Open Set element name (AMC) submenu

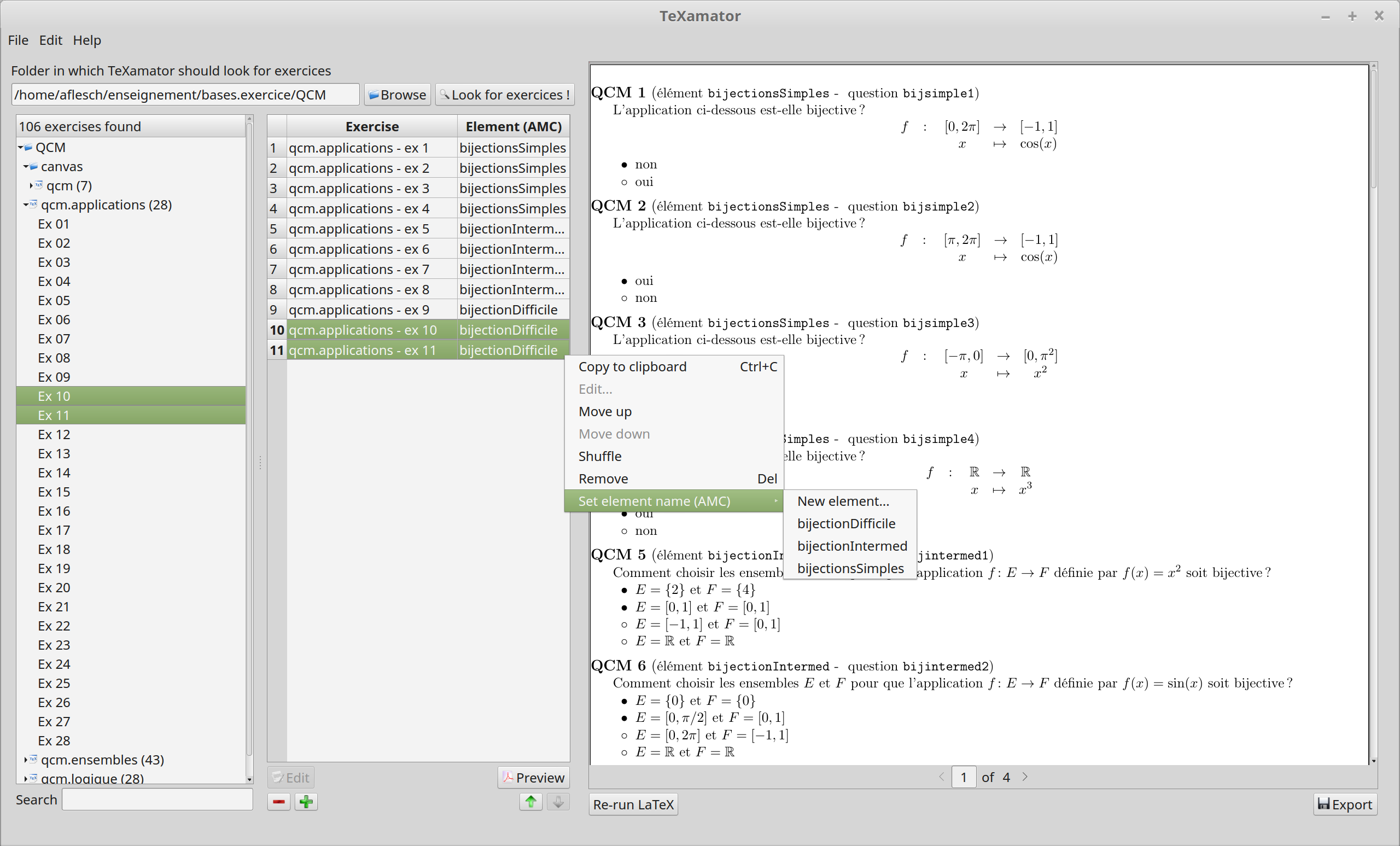tap(674, 501)
